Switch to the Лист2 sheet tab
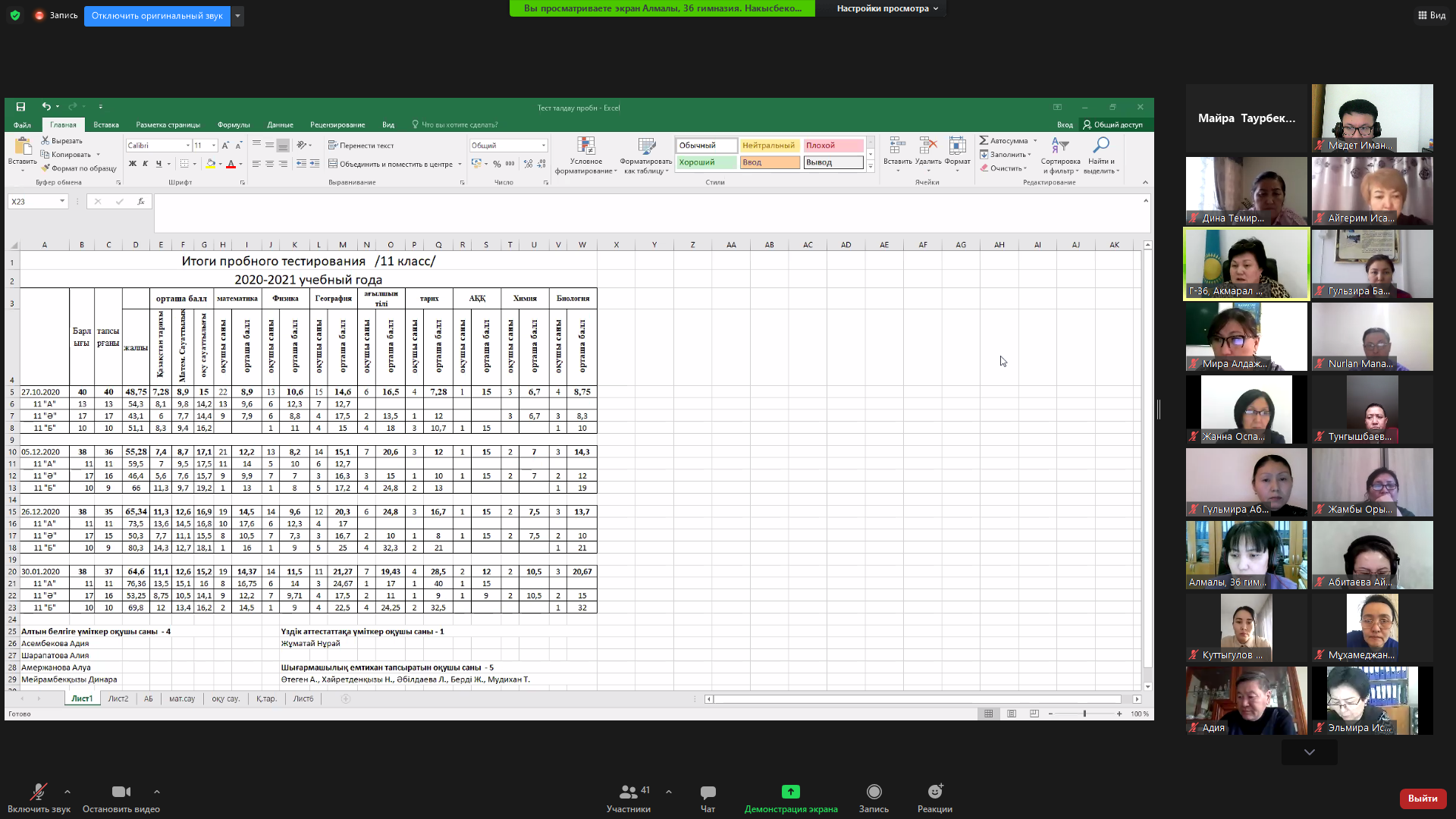 (x=118, y=699)
